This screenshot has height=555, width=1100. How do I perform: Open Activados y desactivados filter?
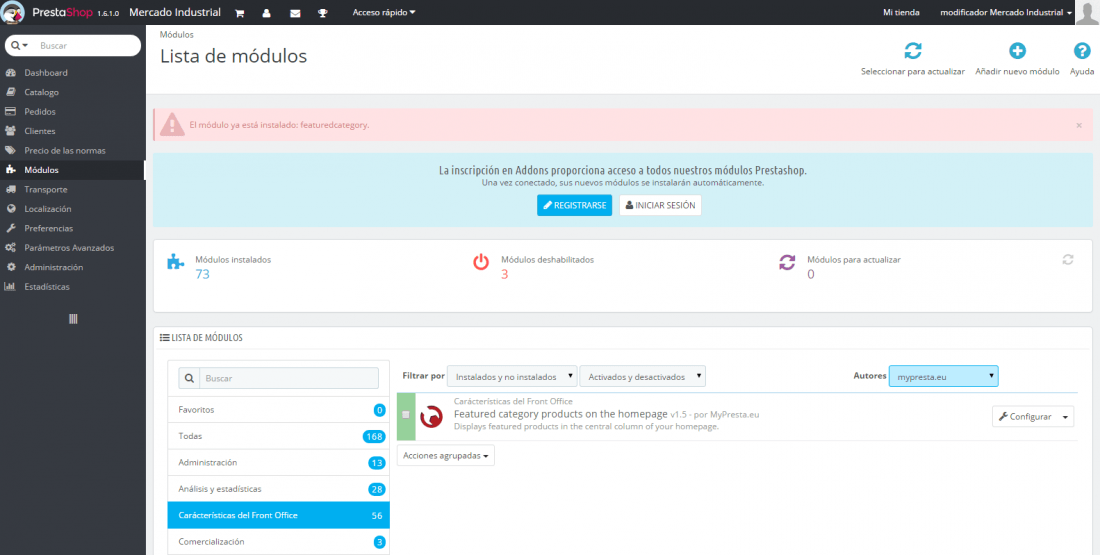click(x=643, y=376)
